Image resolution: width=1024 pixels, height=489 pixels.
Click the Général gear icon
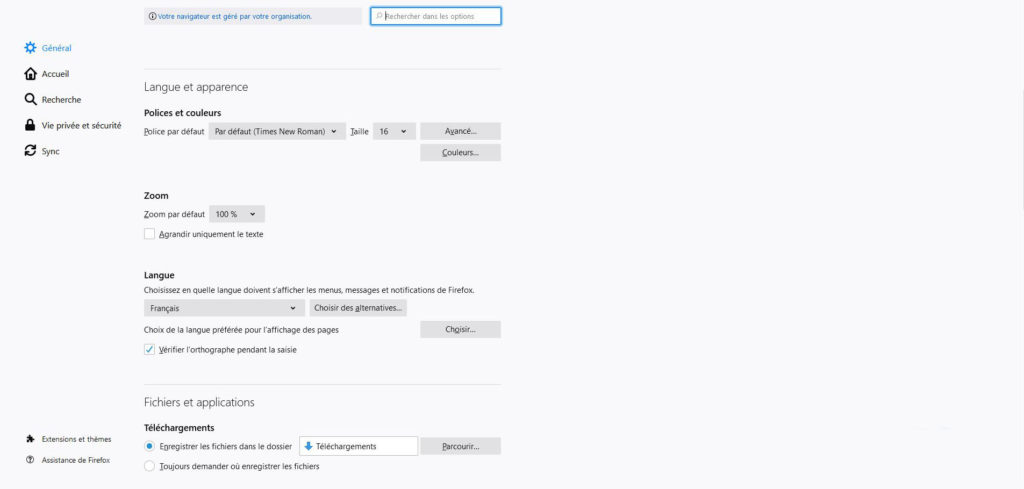pyautogui.click(x=30, y=48)
